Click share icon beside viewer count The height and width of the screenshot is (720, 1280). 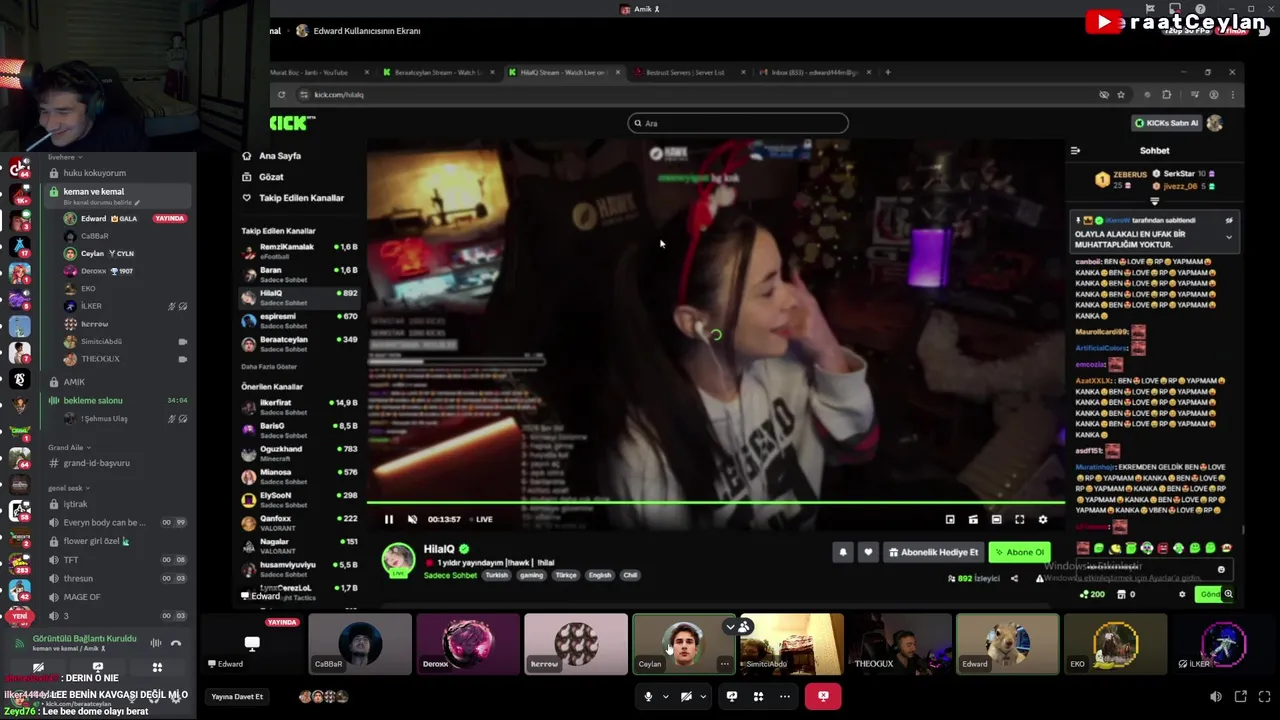tap(1014, 578)
